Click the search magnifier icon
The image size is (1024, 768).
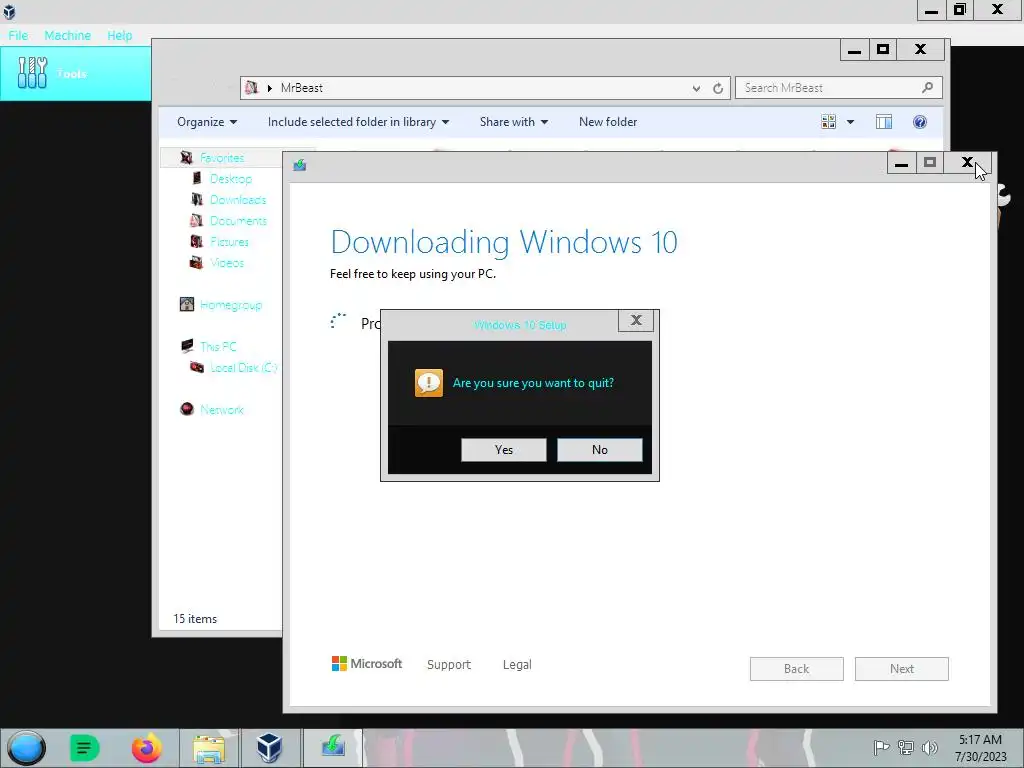(x=927, y=88)
